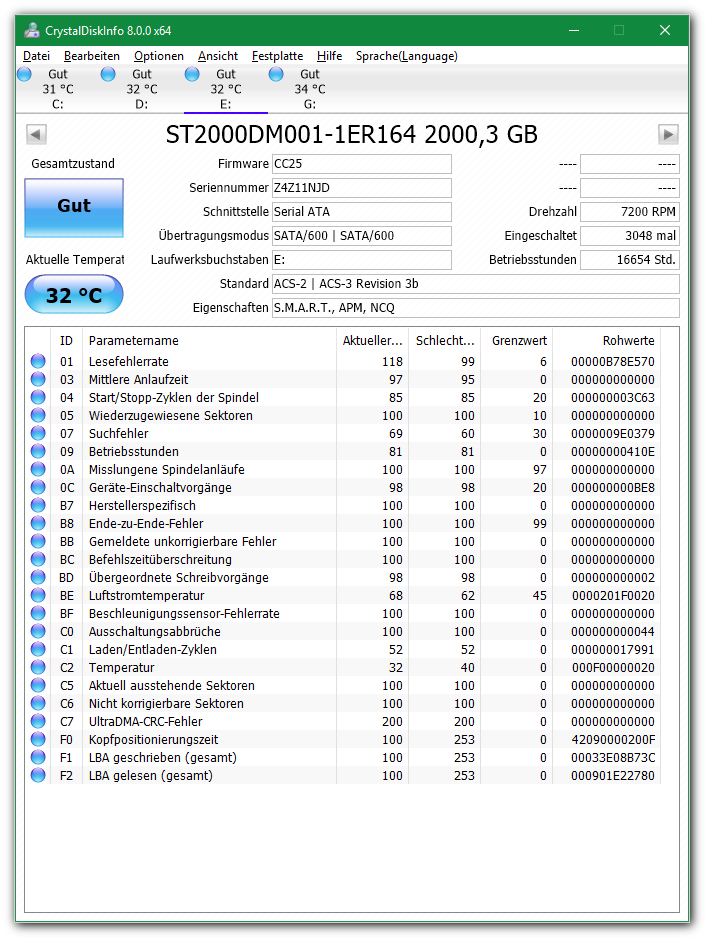Click status icon of Start/Stopp-Zyklen row

[38, 397]
